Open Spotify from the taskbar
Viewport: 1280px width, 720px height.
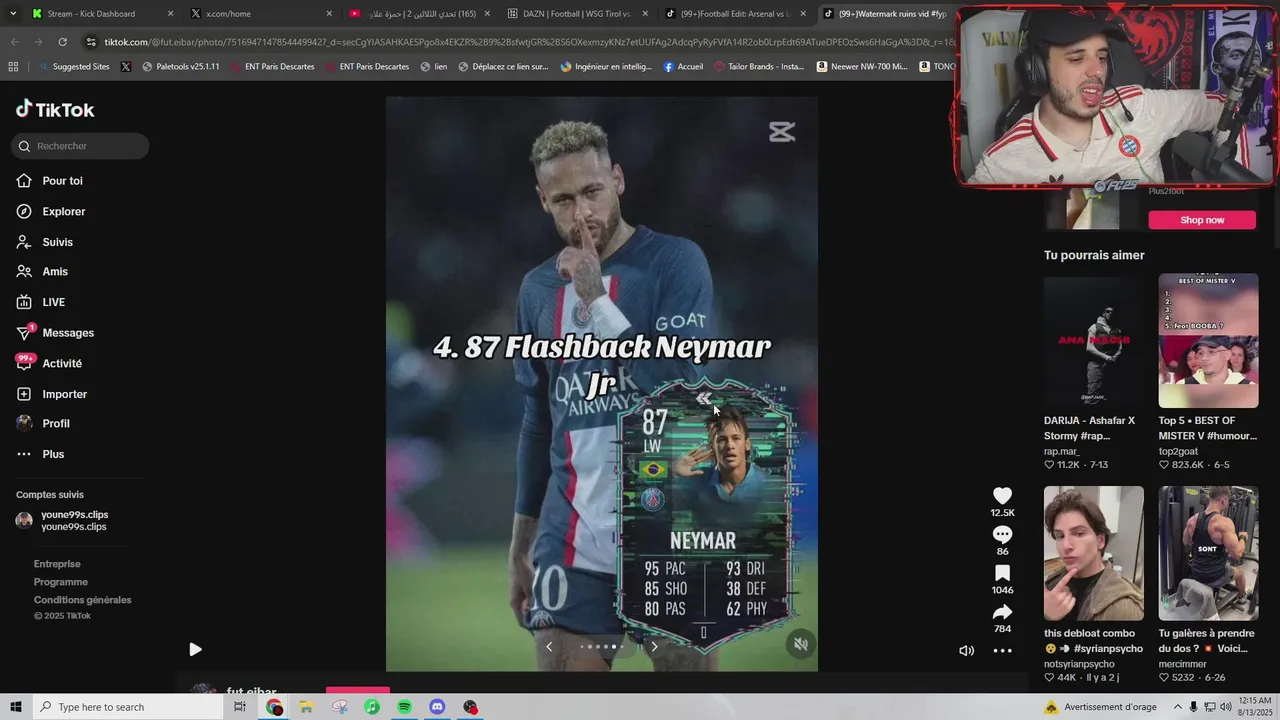click(404, 707)
